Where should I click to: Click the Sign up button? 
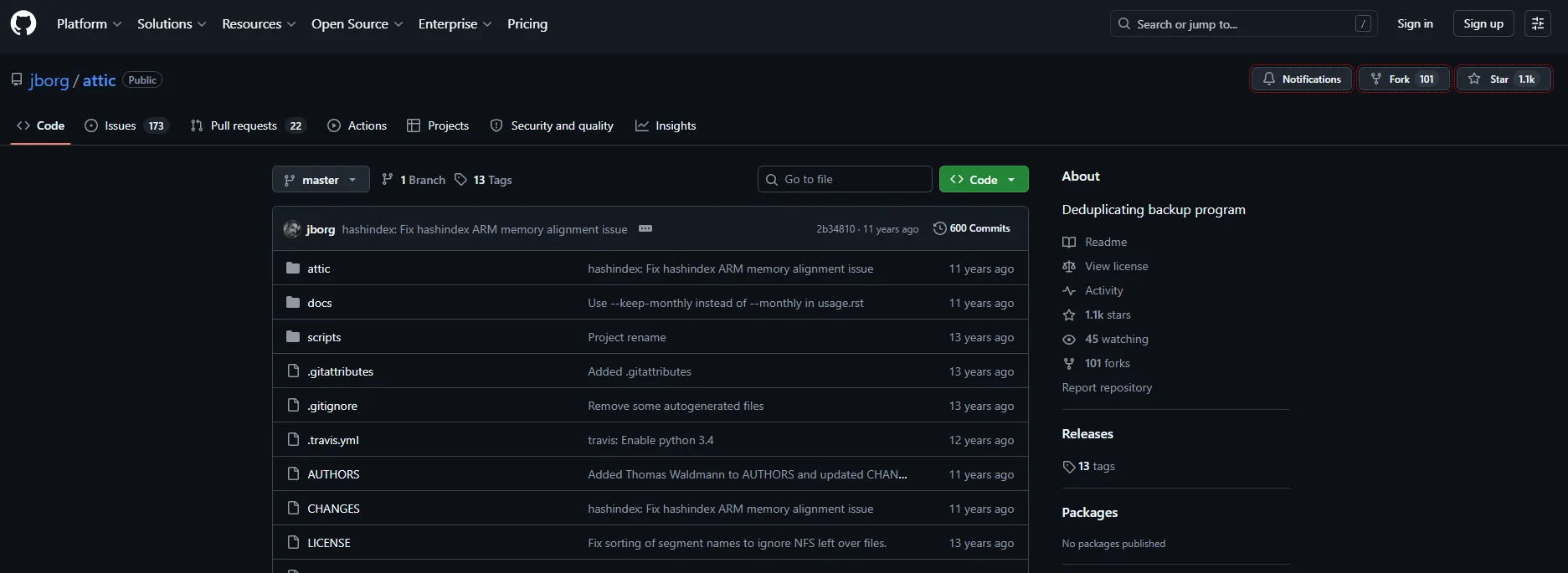coord(1483,23)
